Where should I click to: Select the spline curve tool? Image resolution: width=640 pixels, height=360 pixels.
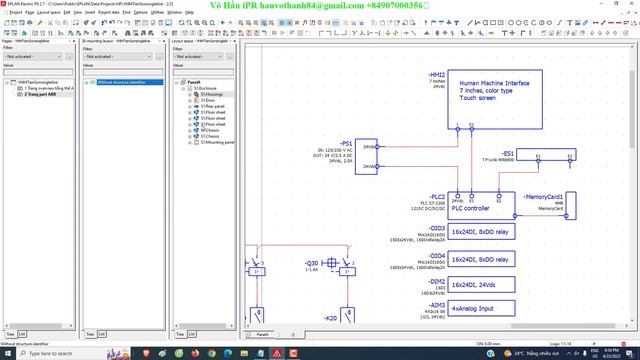[x=560, y=23]
